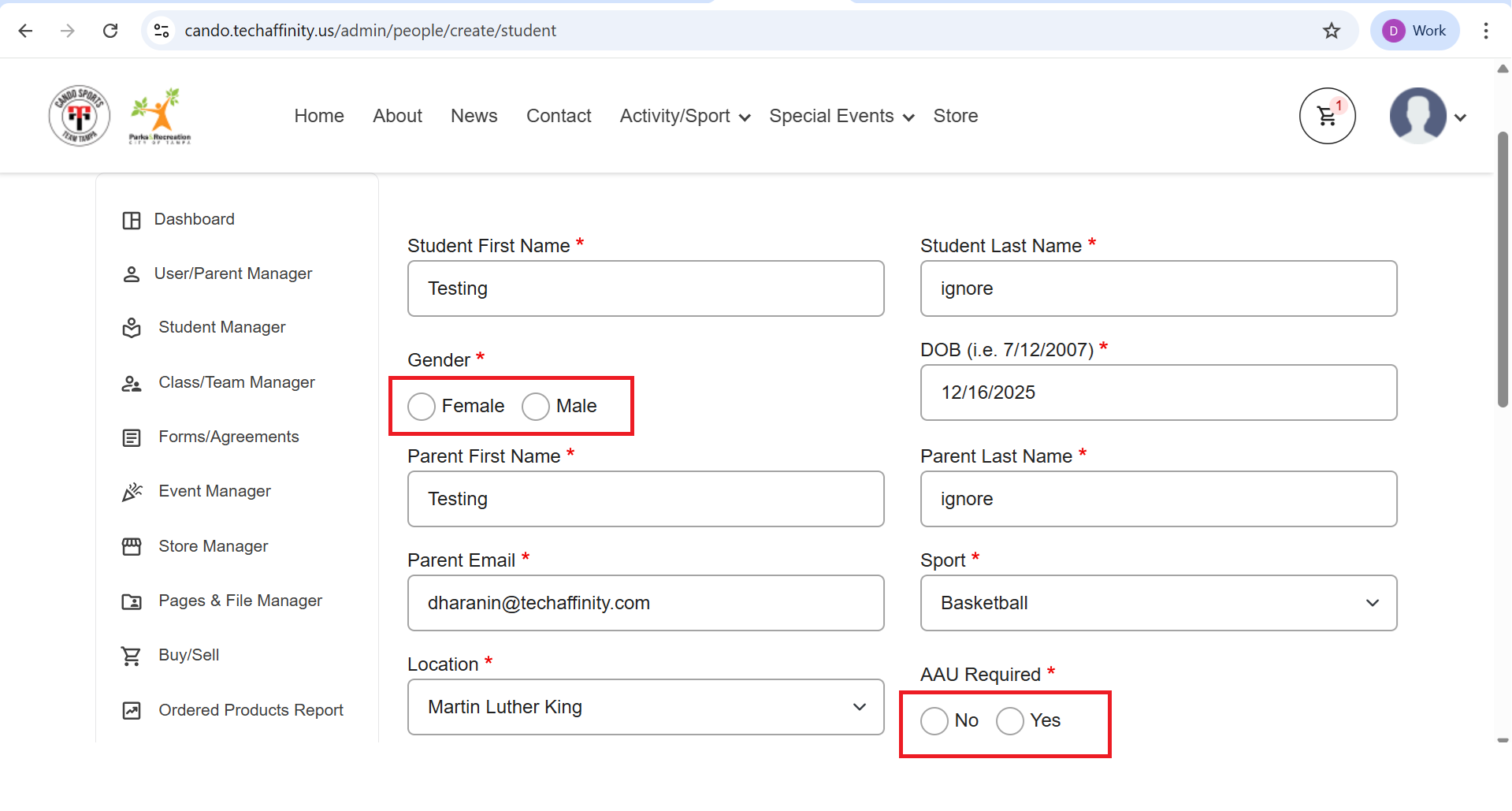Click the Store Manager storefront icon

click(x=132, y=546)
